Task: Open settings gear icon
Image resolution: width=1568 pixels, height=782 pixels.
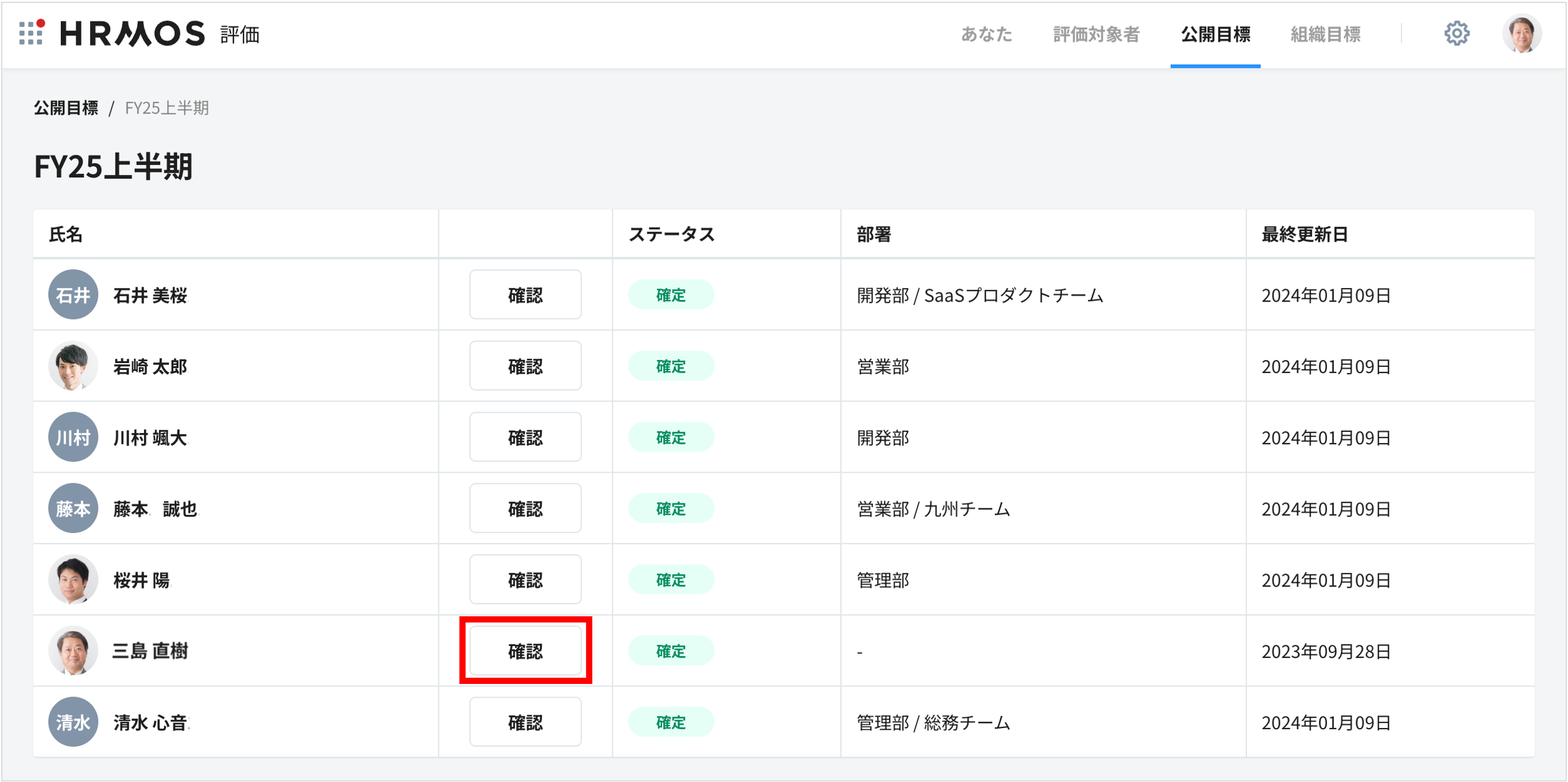Action: [x=1456, y=34]
